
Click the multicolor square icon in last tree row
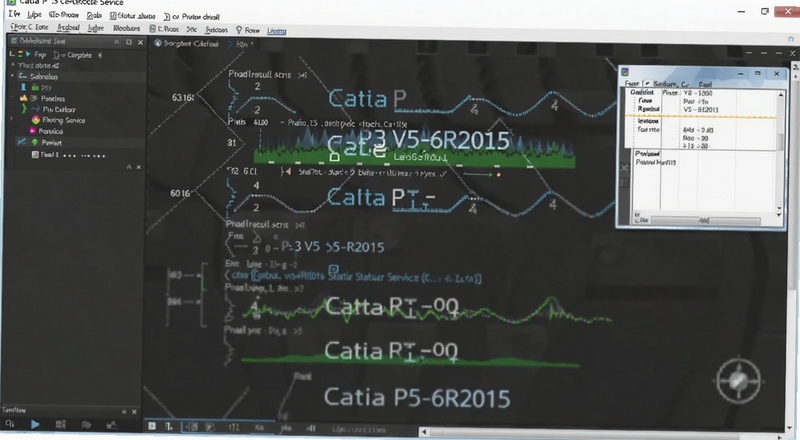35,154
